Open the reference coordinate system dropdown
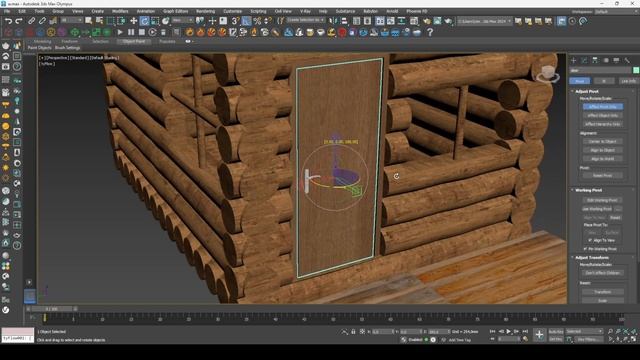The image size is (640, 360). [x=183, y=20]
